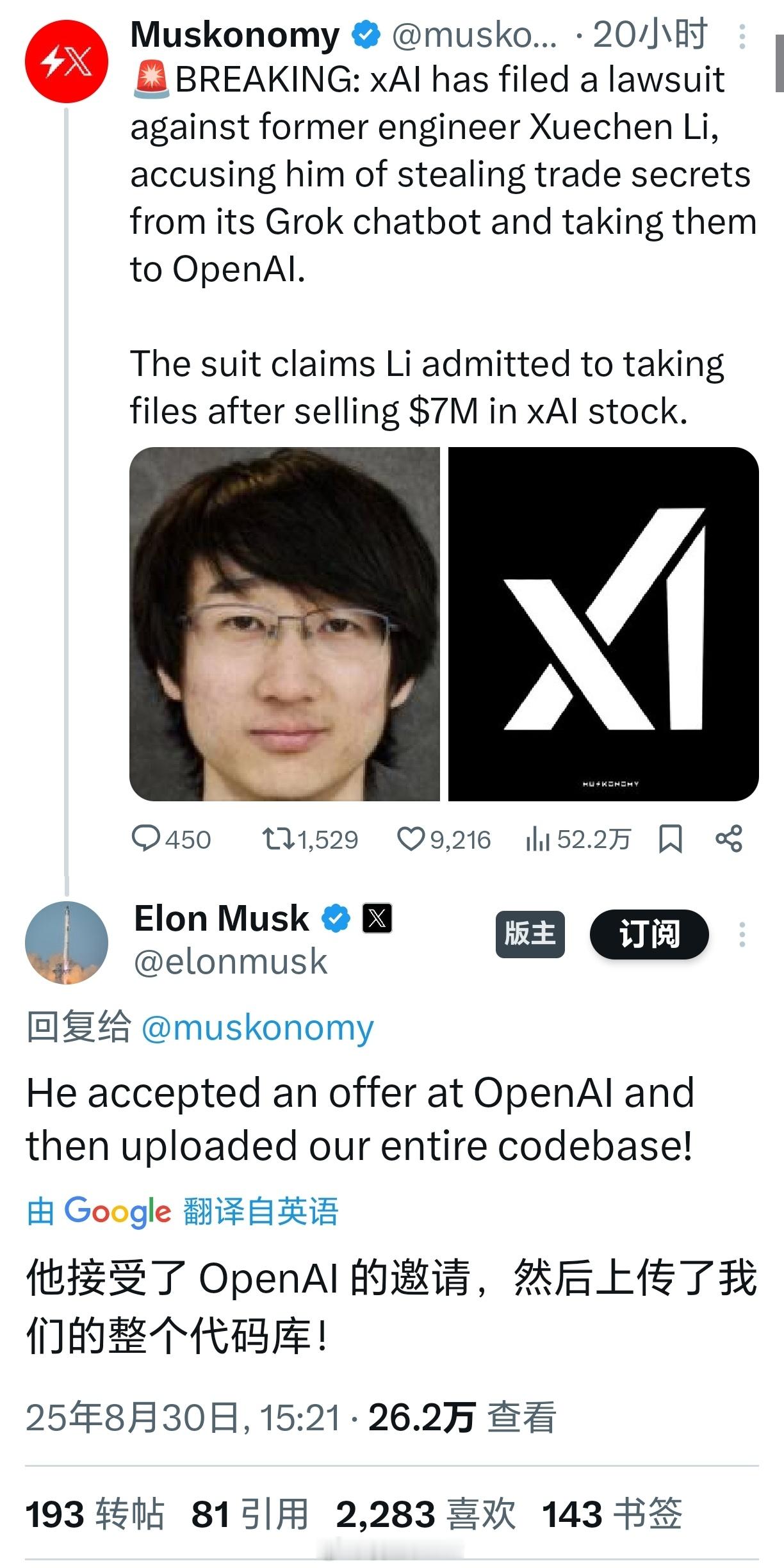The width and height of the screenshot is (784, 1568).
Task: Open the xAI logo image
Action: [603, 624]
